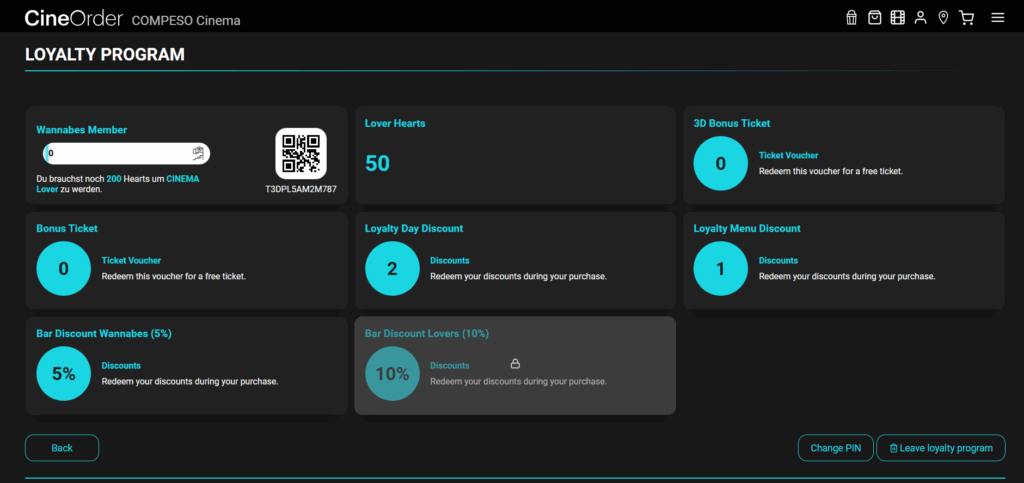Click the film strip movies icon
Image resolution: width=1024 pixels, height=483 pixels.
click(897, 18)
